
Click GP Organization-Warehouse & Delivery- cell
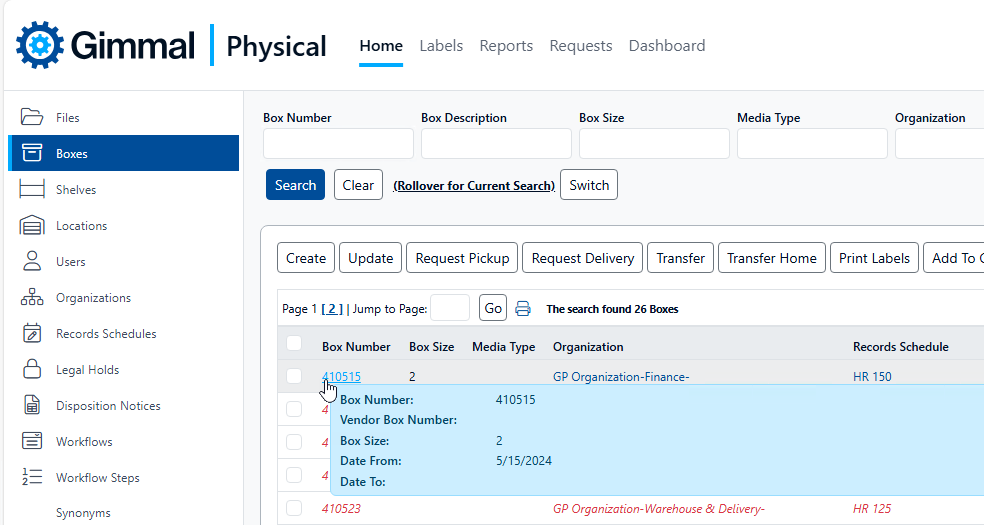pyautogui.click(x=658, y=508)
